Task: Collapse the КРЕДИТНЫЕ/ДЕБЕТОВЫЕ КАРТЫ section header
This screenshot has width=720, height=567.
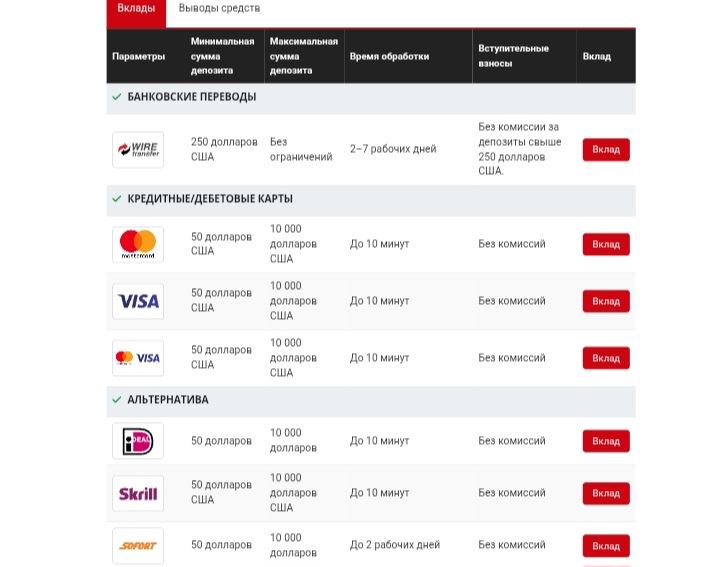Action: 371,201
